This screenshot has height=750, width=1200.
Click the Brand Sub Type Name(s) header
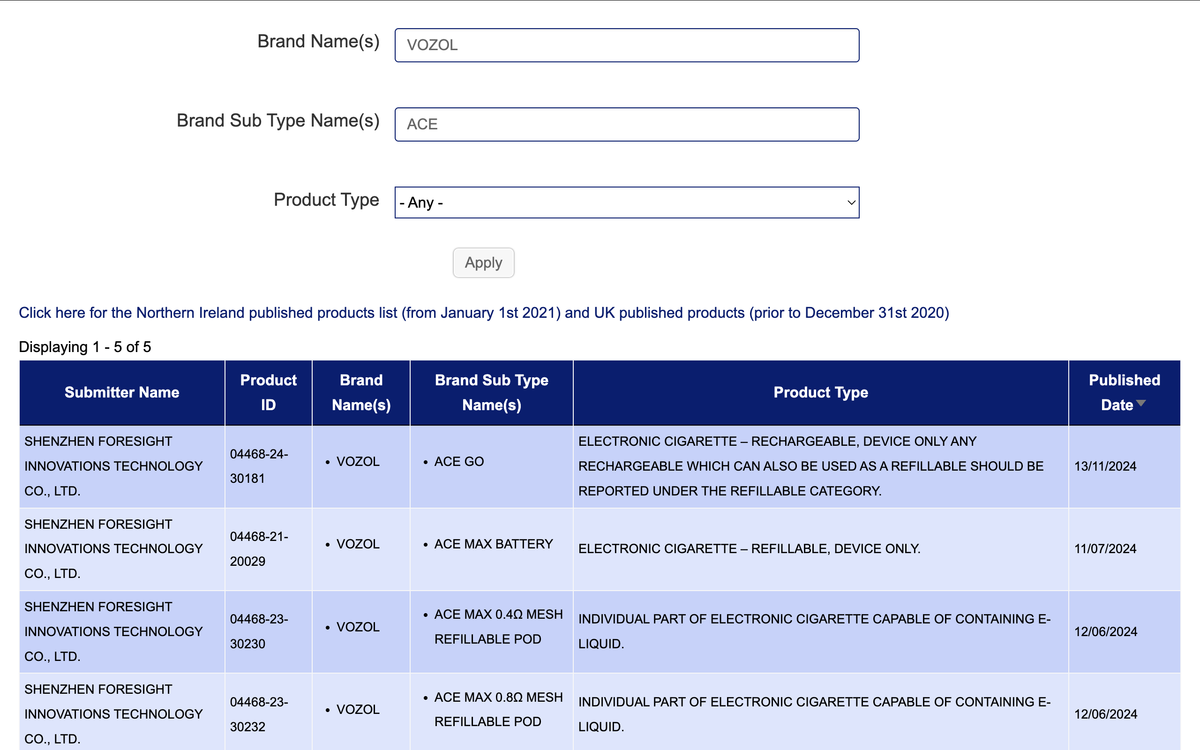click(492, 392)
